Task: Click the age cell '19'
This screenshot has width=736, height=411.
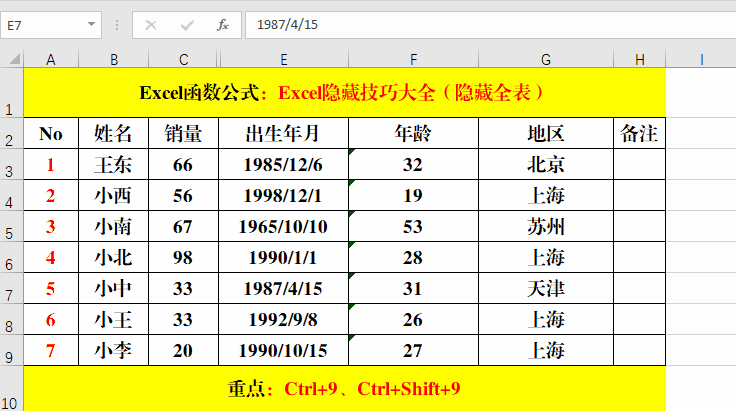Action: tap(413, 195)
